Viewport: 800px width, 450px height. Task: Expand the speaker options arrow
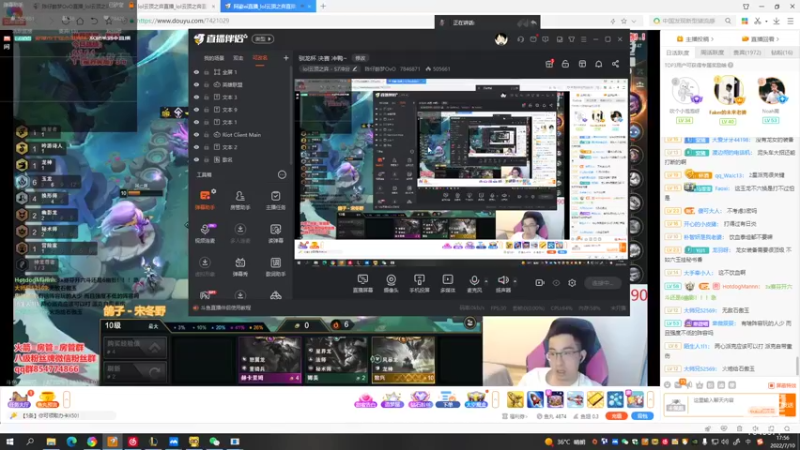pos(515,281)
